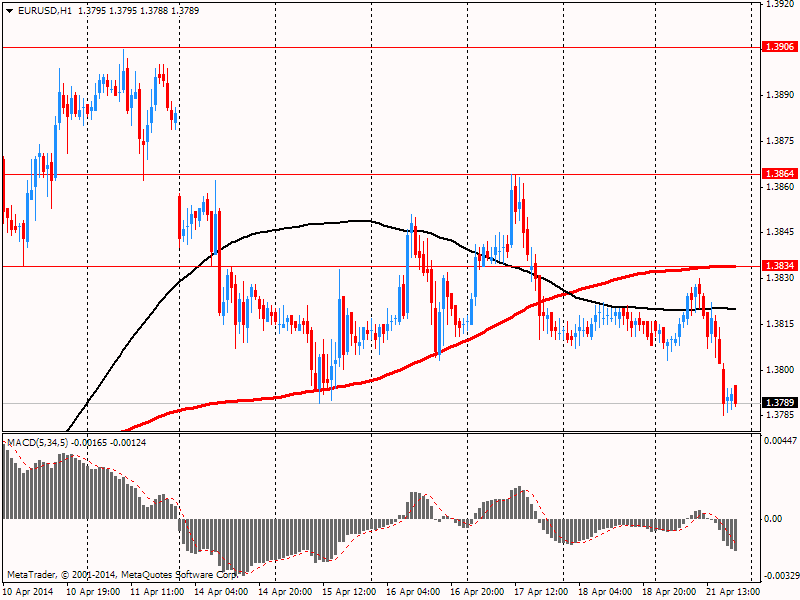Click the 1.3860 price scale label
800x600 pixels.
click(780, 187)
